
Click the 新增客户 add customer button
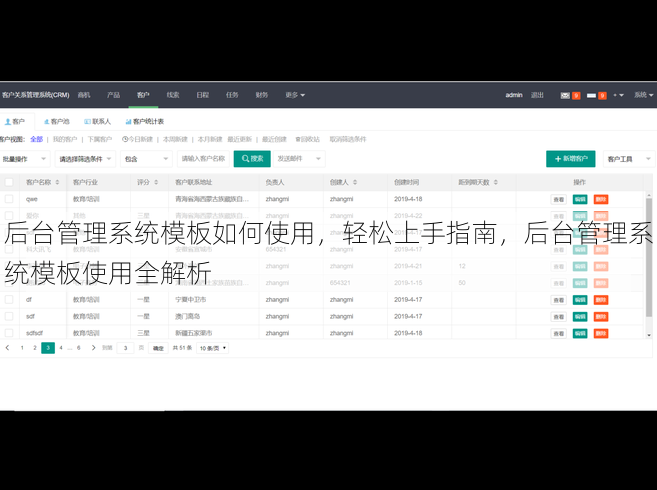571,159
